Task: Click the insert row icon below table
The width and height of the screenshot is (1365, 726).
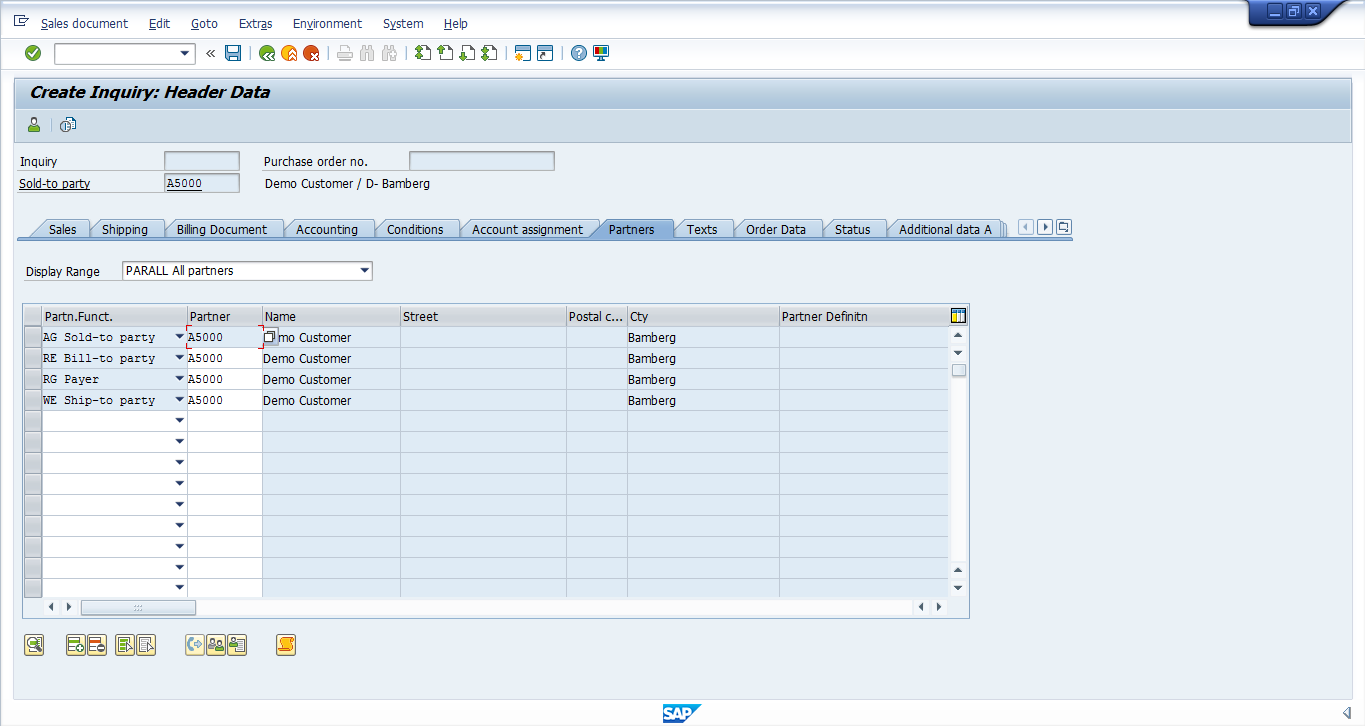Action: point(75,645)
